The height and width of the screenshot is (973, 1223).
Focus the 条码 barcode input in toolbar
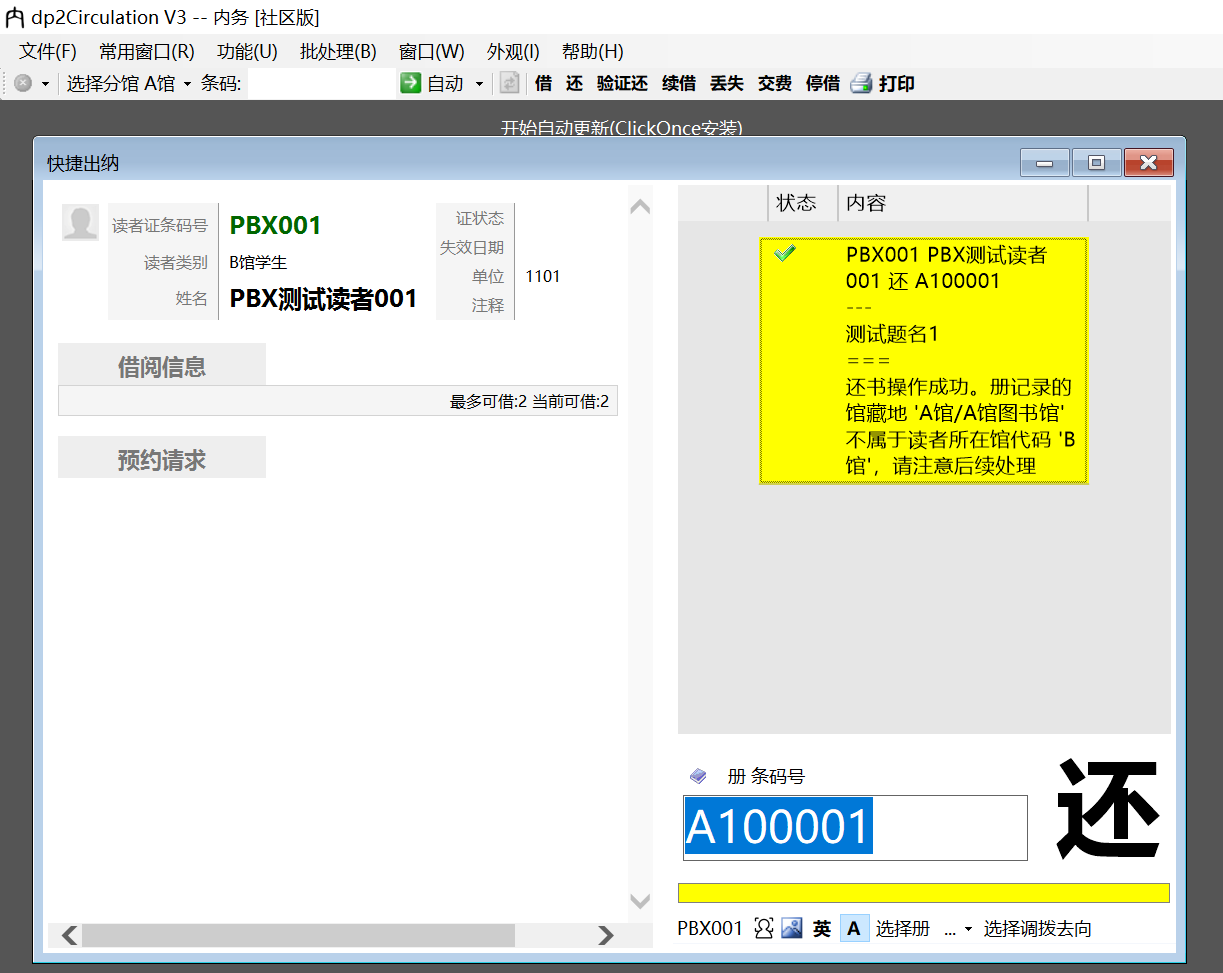[321, 84]
